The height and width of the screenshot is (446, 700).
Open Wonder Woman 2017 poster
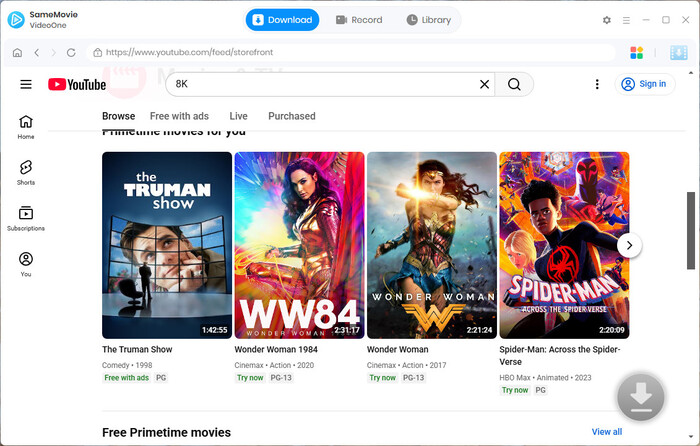pos(432,245)
